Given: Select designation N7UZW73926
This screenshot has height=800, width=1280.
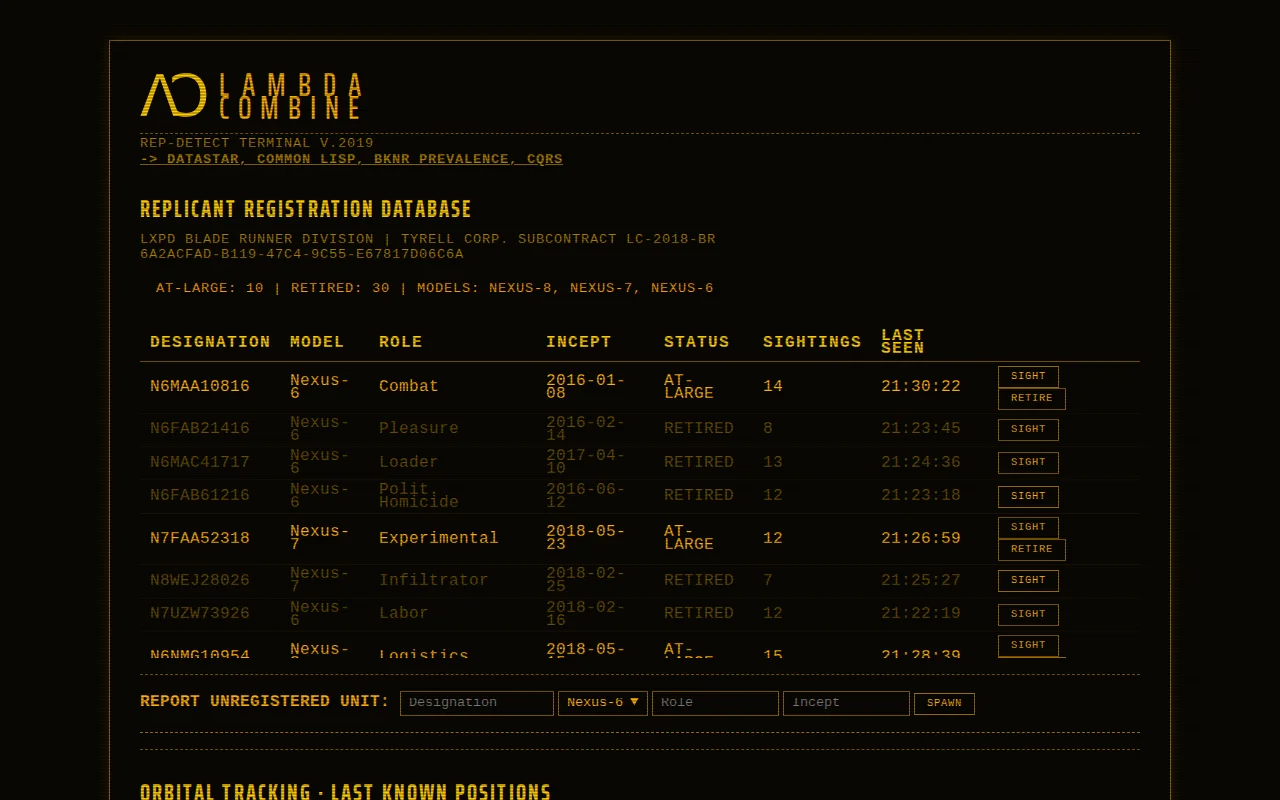Looking at the screenshot, I should 200,614.
